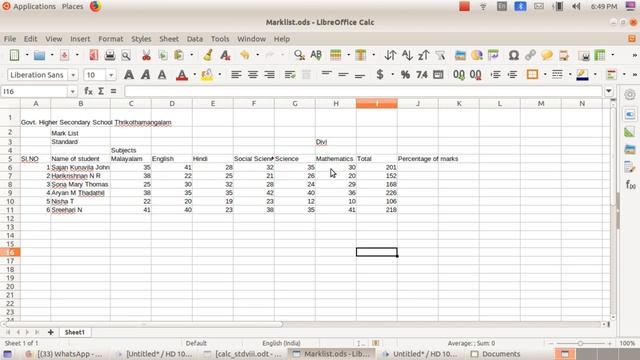Screen dimensions: 640x360
Task: Click the Sort Ascending icon
Action: (407, 55)
